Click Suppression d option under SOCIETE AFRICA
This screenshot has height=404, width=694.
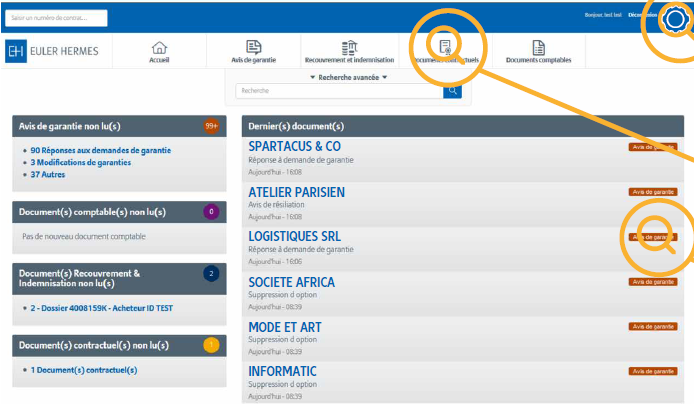coord(282,294)
